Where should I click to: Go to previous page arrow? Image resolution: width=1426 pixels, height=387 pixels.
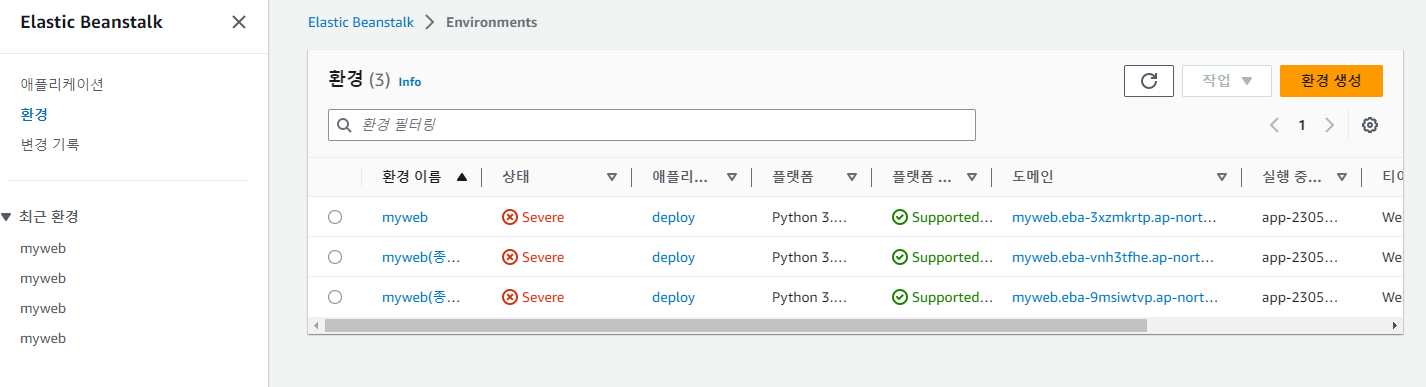1275,125
